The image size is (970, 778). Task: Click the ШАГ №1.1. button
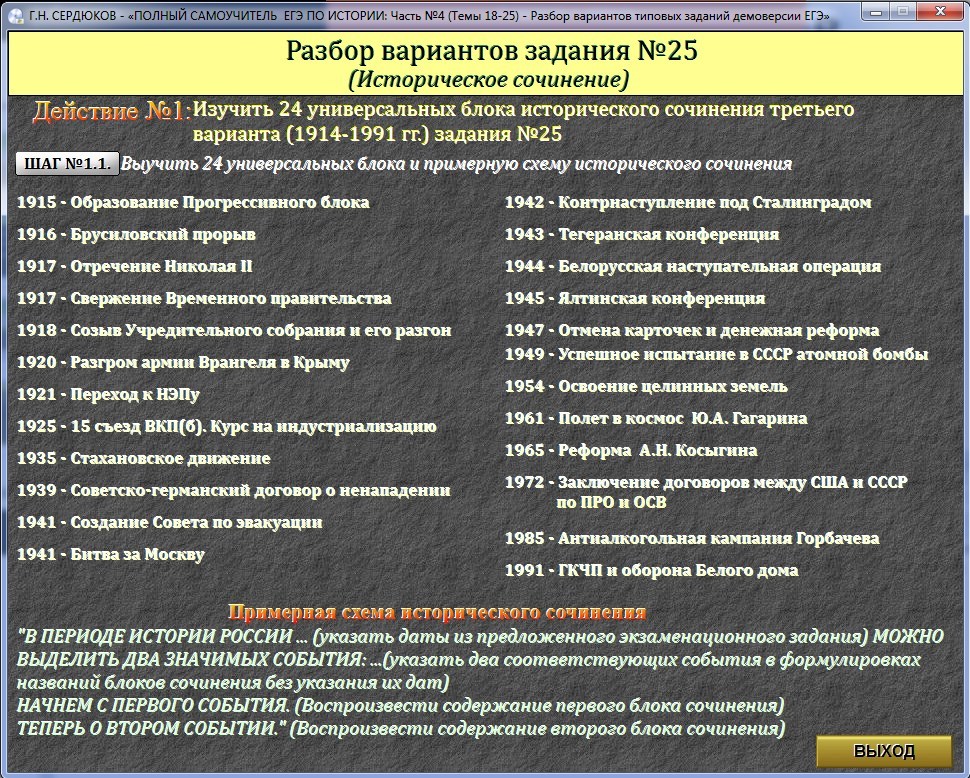click(x=67, y=164)
